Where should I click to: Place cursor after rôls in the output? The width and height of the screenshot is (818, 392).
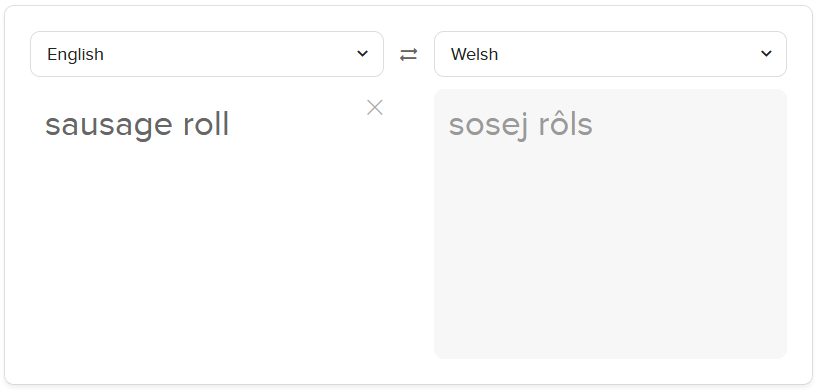click(x=594, y=124)
